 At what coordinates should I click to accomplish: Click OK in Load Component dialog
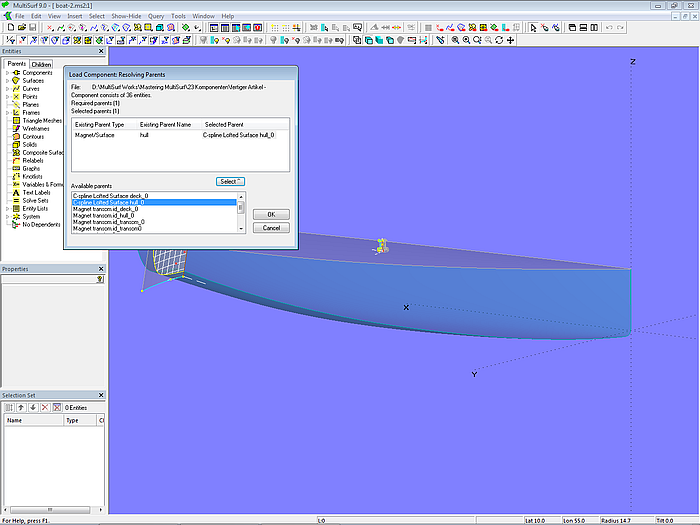[270, 214]
